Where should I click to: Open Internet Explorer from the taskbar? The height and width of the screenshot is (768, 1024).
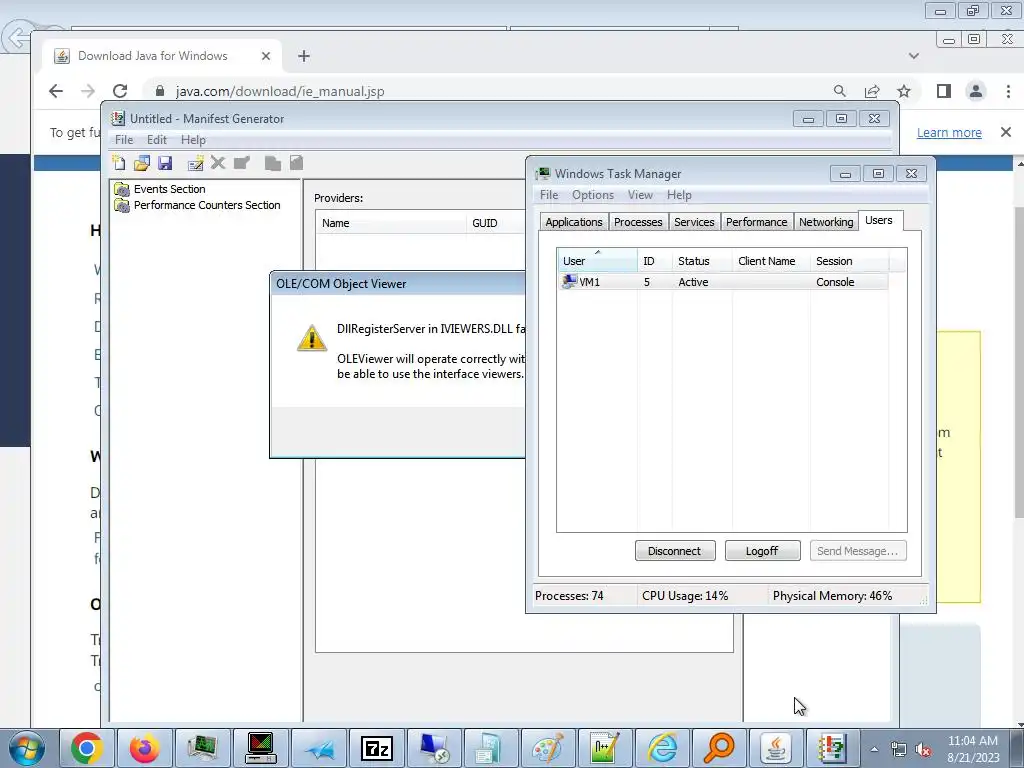click(662, 748)
